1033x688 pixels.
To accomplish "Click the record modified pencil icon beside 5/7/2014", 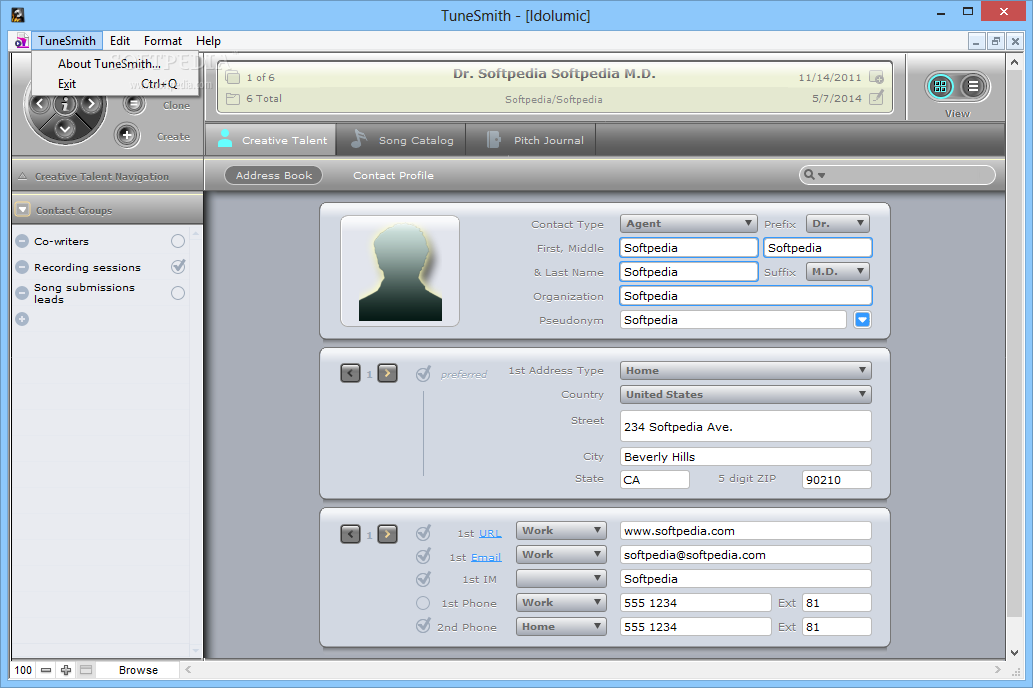I will [x=876, y=98].
